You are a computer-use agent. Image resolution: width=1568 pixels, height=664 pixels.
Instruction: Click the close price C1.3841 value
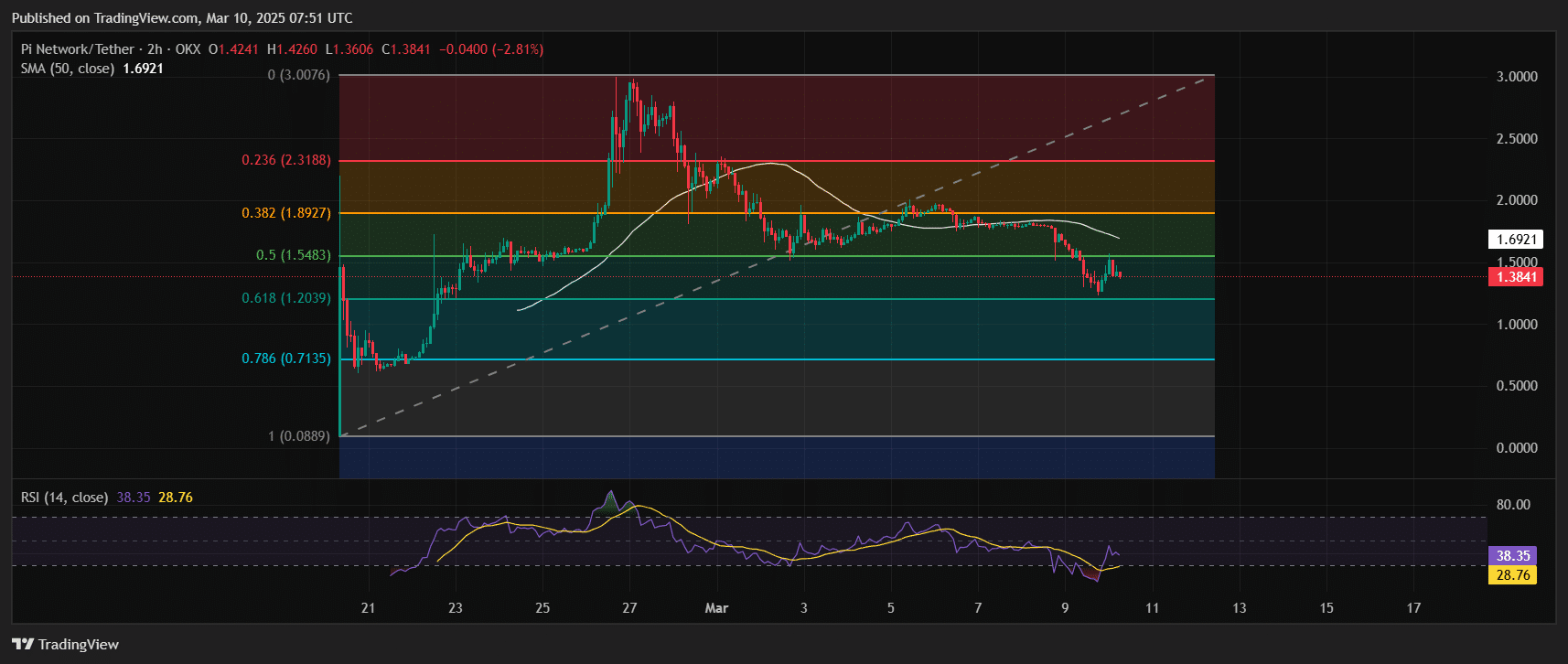[406, 49]
